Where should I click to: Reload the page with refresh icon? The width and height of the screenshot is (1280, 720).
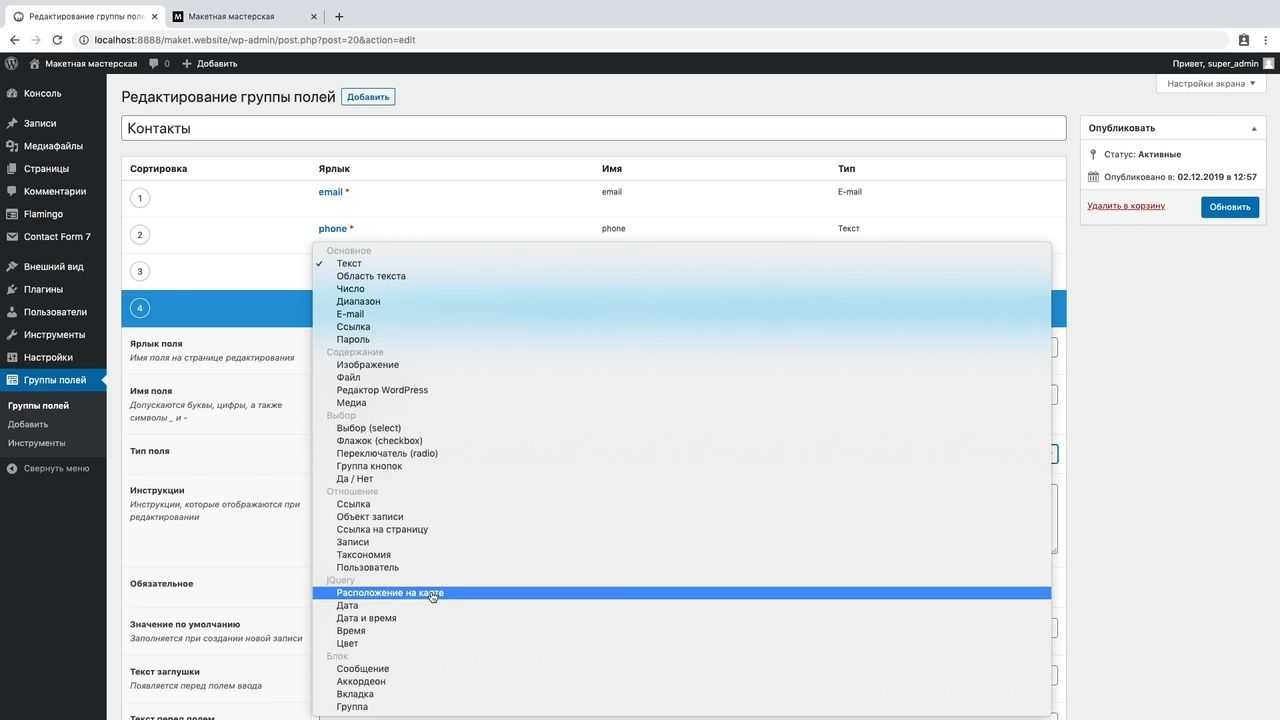[x=57, y=40]
